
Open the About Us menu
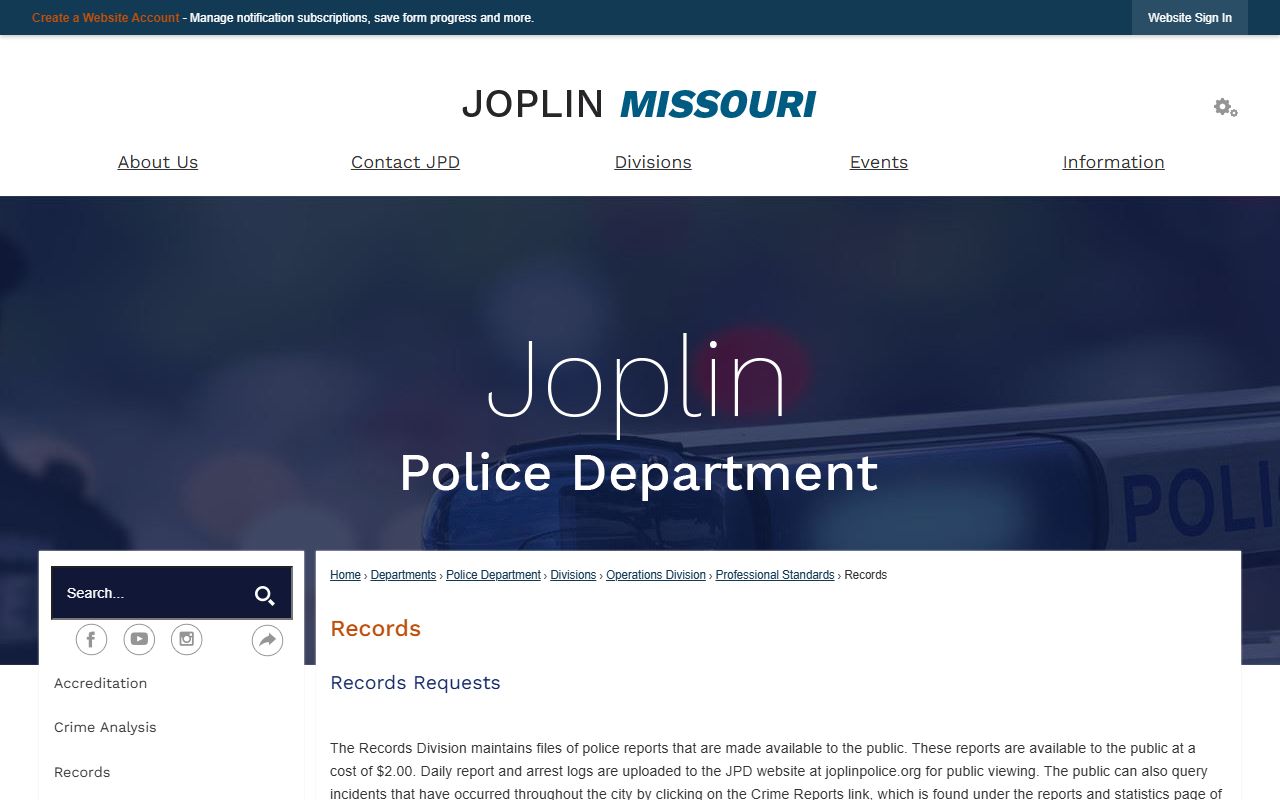[x=158, y=162]
